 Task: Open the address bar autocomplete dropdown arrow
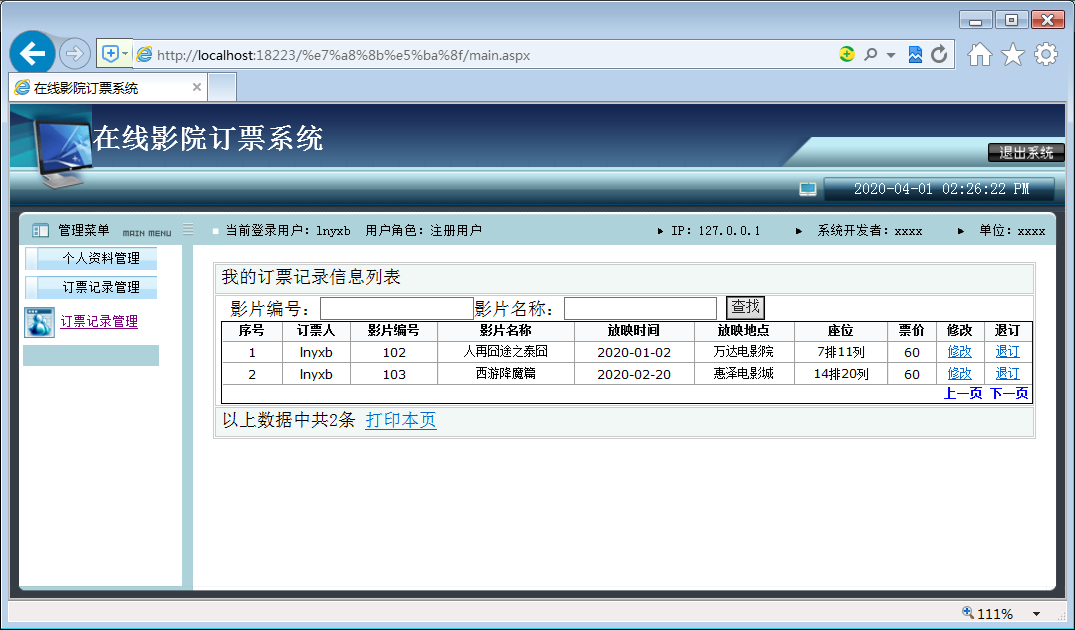point(891,55)
